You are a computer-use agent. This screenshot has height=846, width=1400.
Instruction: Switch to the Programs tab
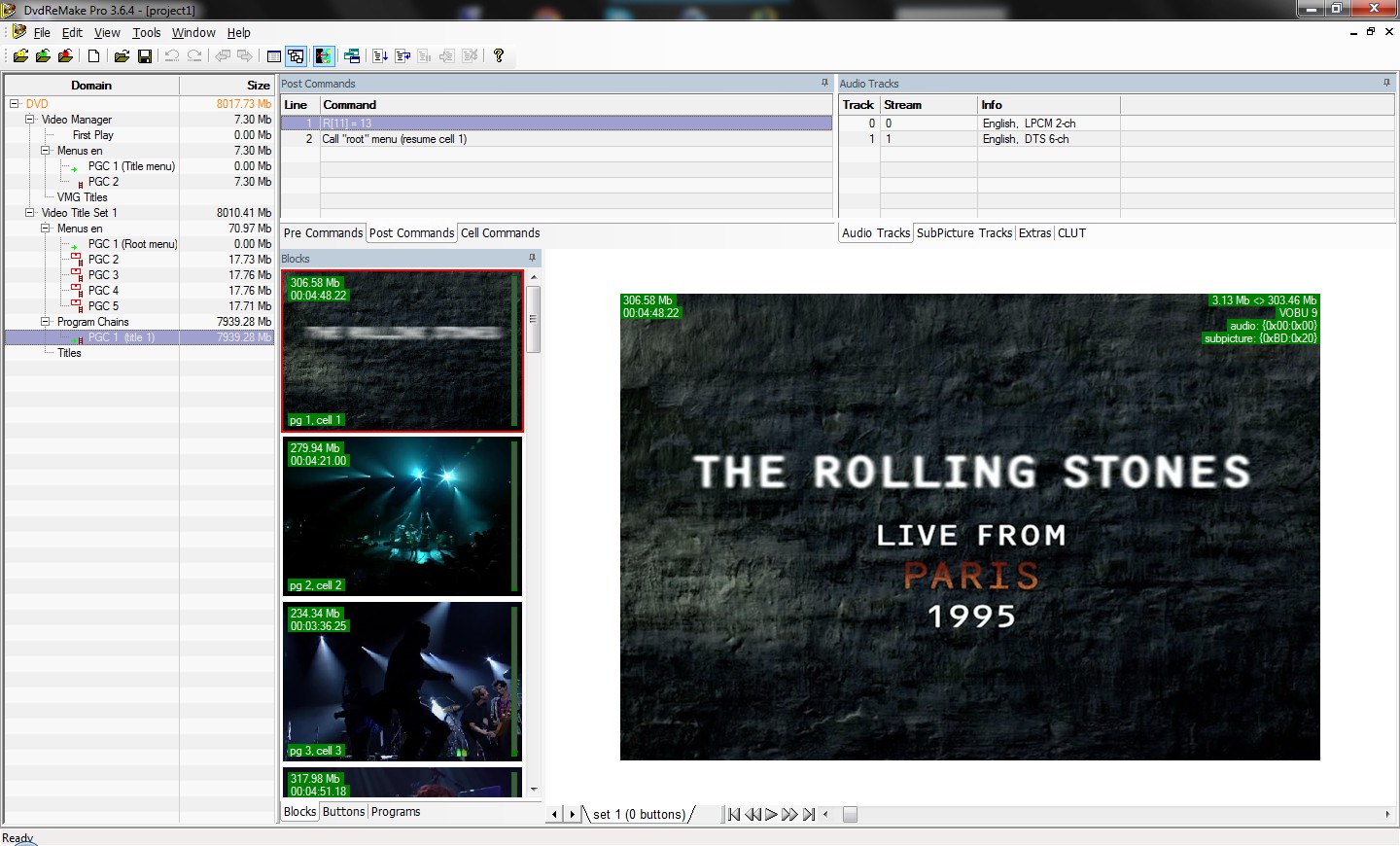click(396, 812)
